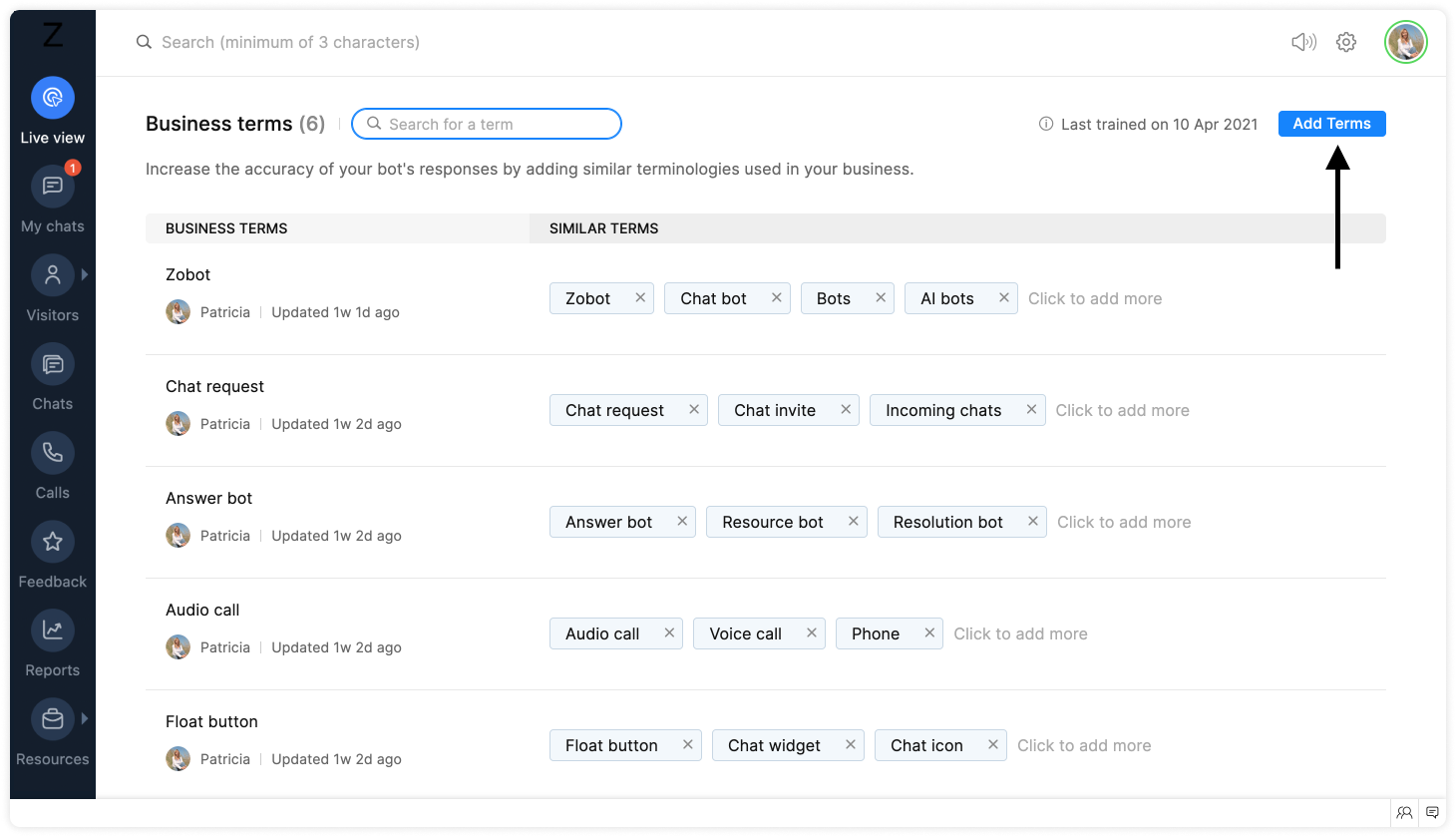Screen dimensions: 1456x837
Task: Open the Reports chart icon
Action: [53, 630]
